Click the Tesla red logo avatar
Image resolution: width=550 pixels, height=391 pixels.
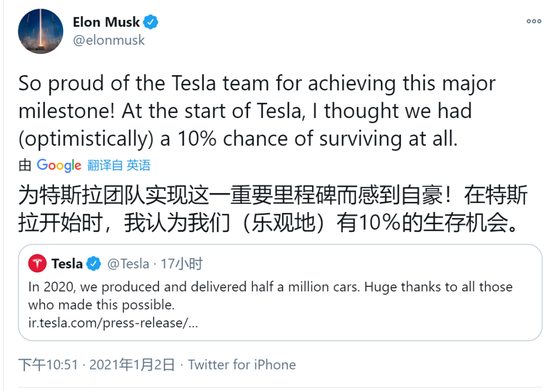38,263
